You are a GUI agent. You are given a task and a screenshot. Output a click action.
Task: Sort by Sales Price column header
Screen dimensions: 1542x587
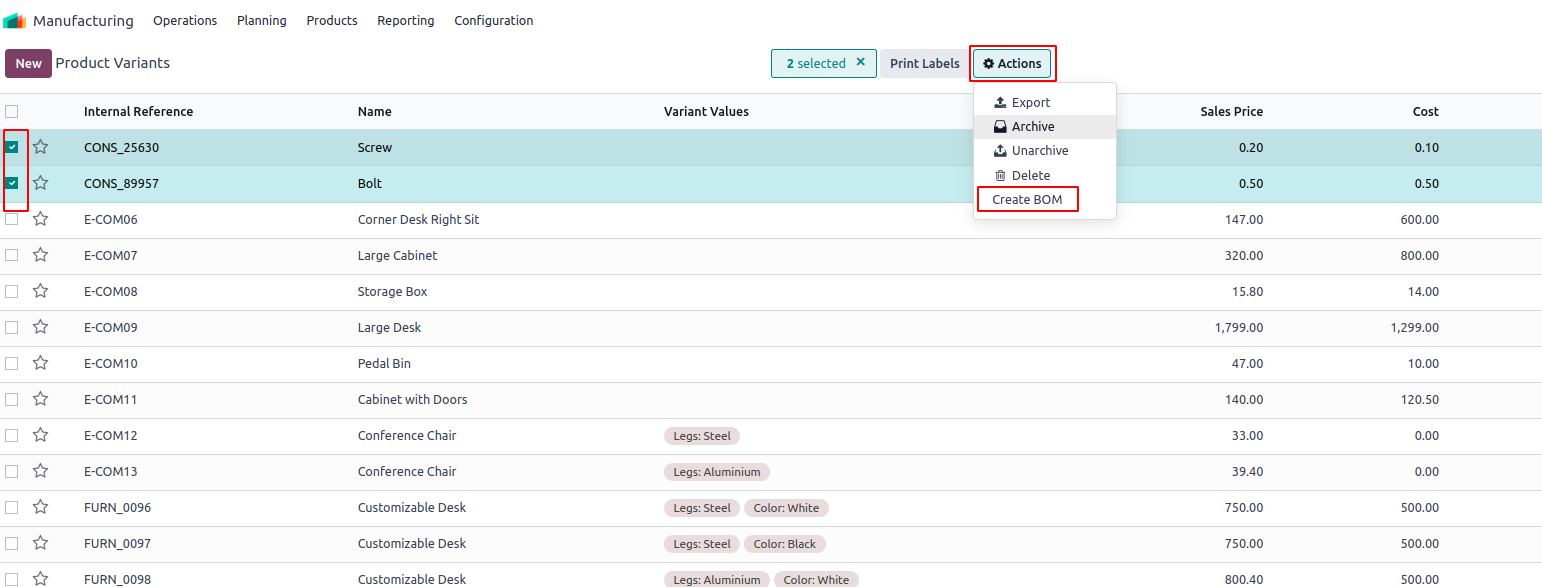[x=1231, y=111]
